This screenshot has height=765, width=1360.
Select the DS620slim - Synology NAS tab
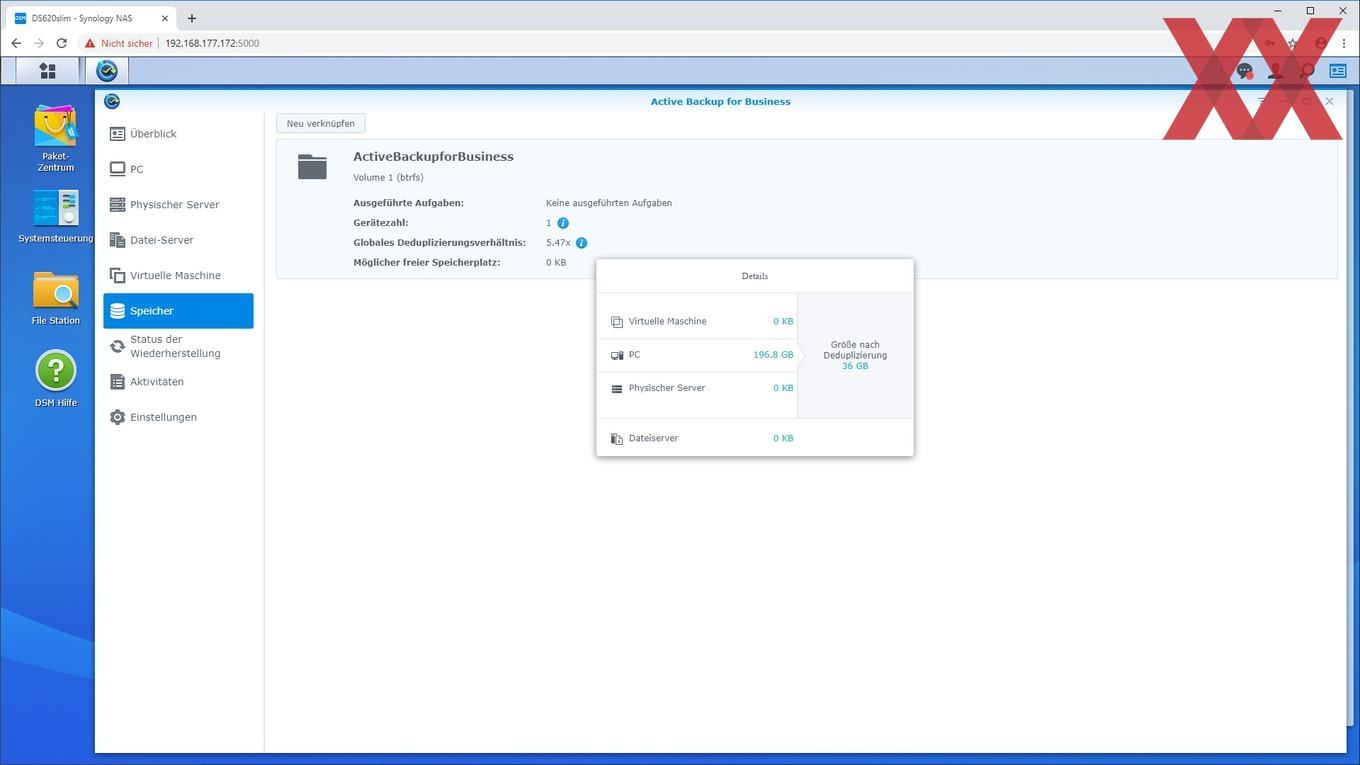coord(92,18)
